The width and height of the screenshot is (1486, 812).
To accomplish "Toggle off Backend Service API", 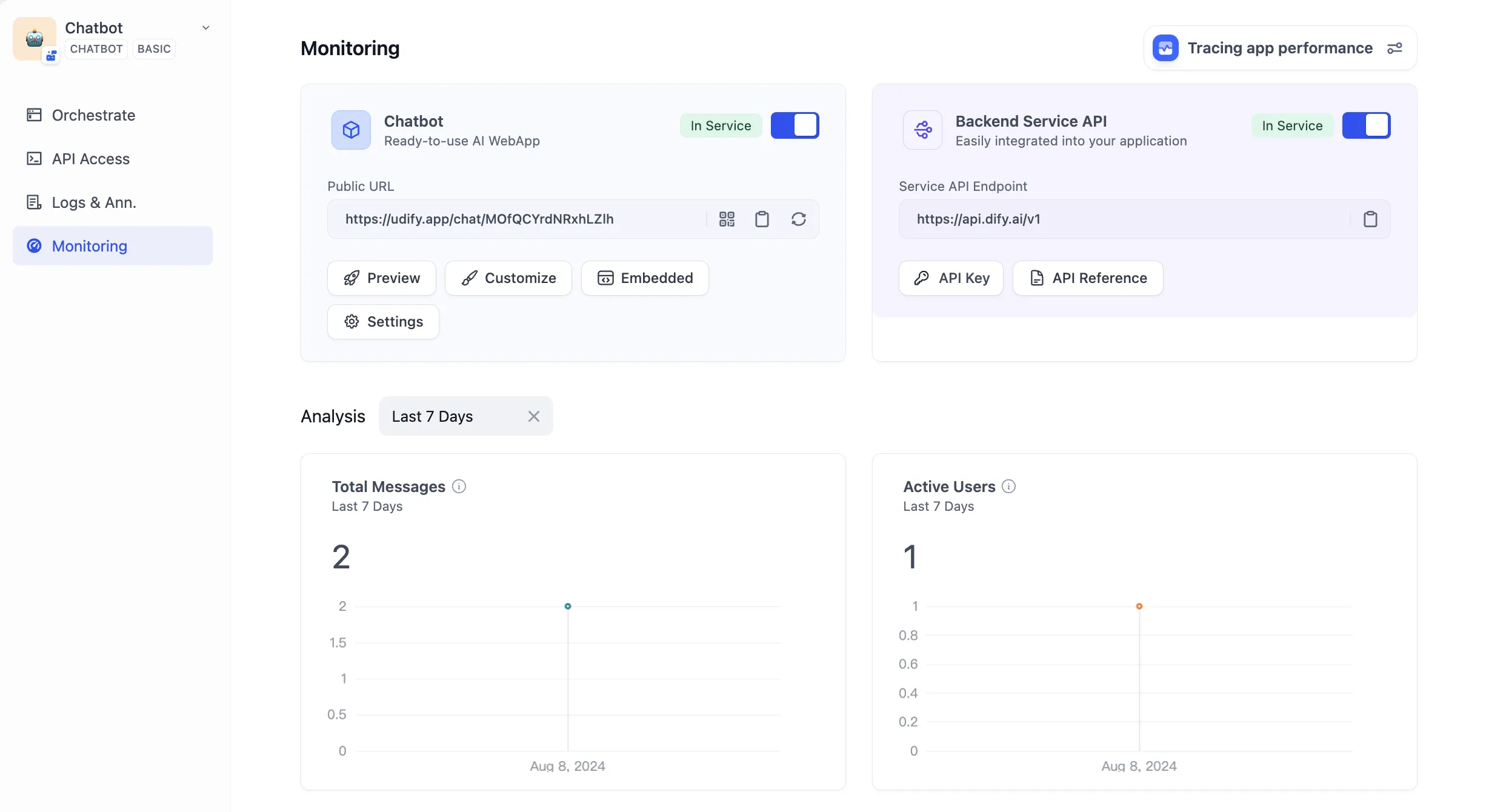I will [x=1366, y=125].
